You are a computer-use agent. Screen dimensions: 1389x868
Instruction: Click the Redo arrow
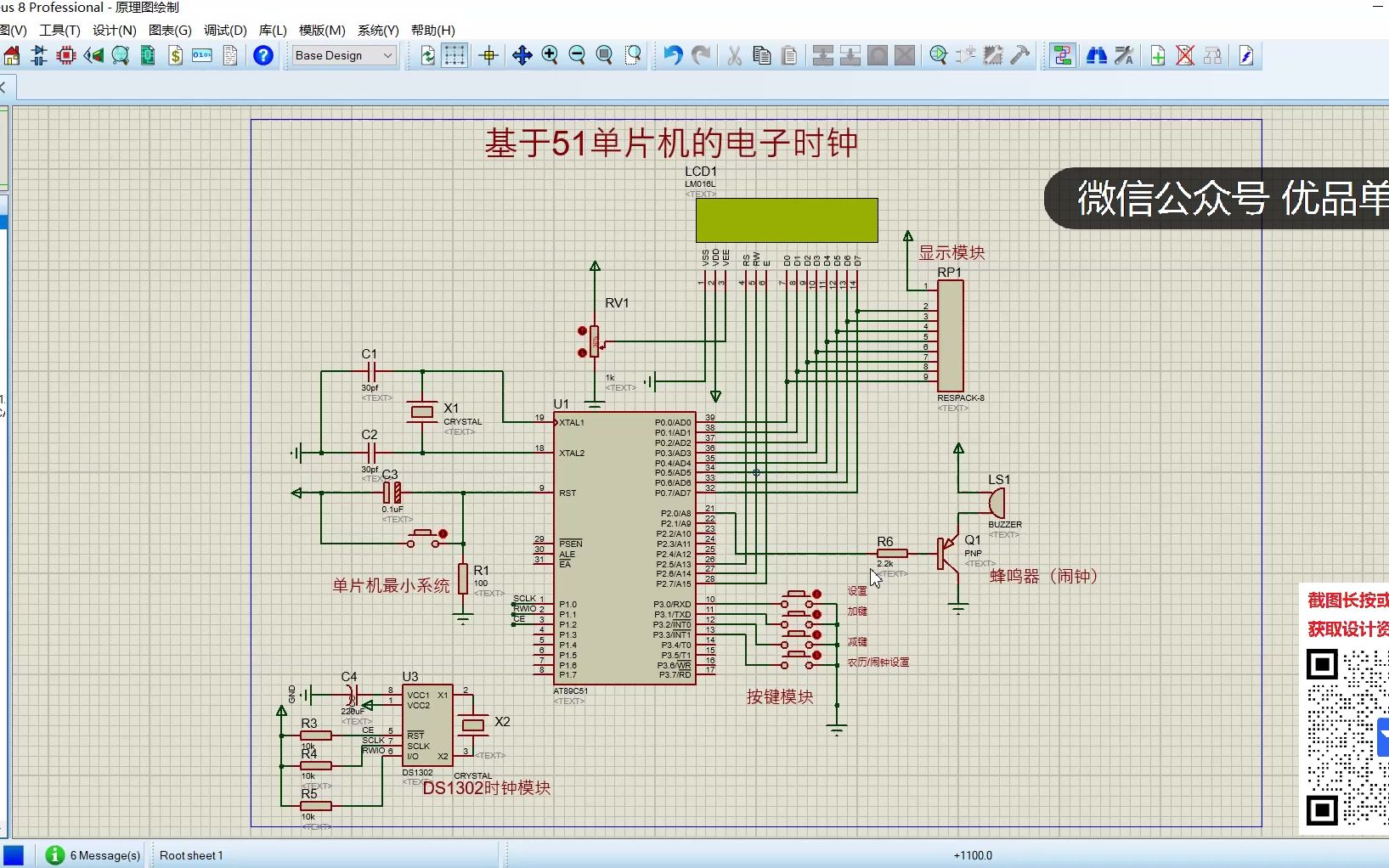(x=701, y=56)
